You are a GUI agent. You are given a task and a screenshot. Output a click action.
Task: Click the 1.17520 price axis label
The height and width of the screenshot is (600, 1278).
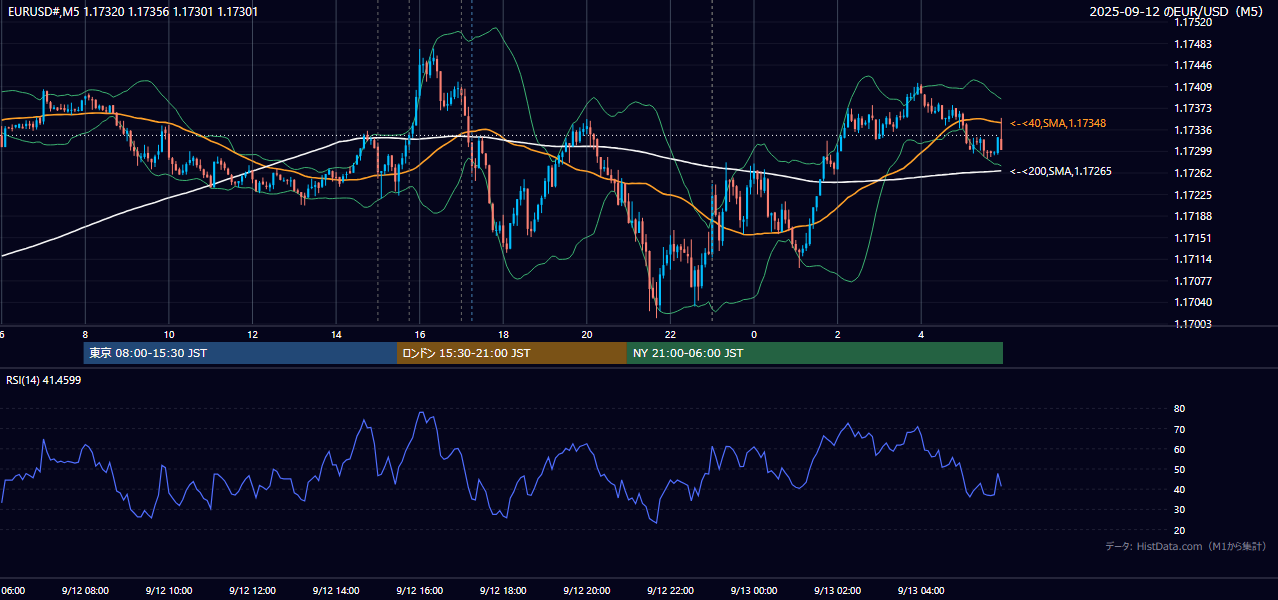pos(1193,22)
